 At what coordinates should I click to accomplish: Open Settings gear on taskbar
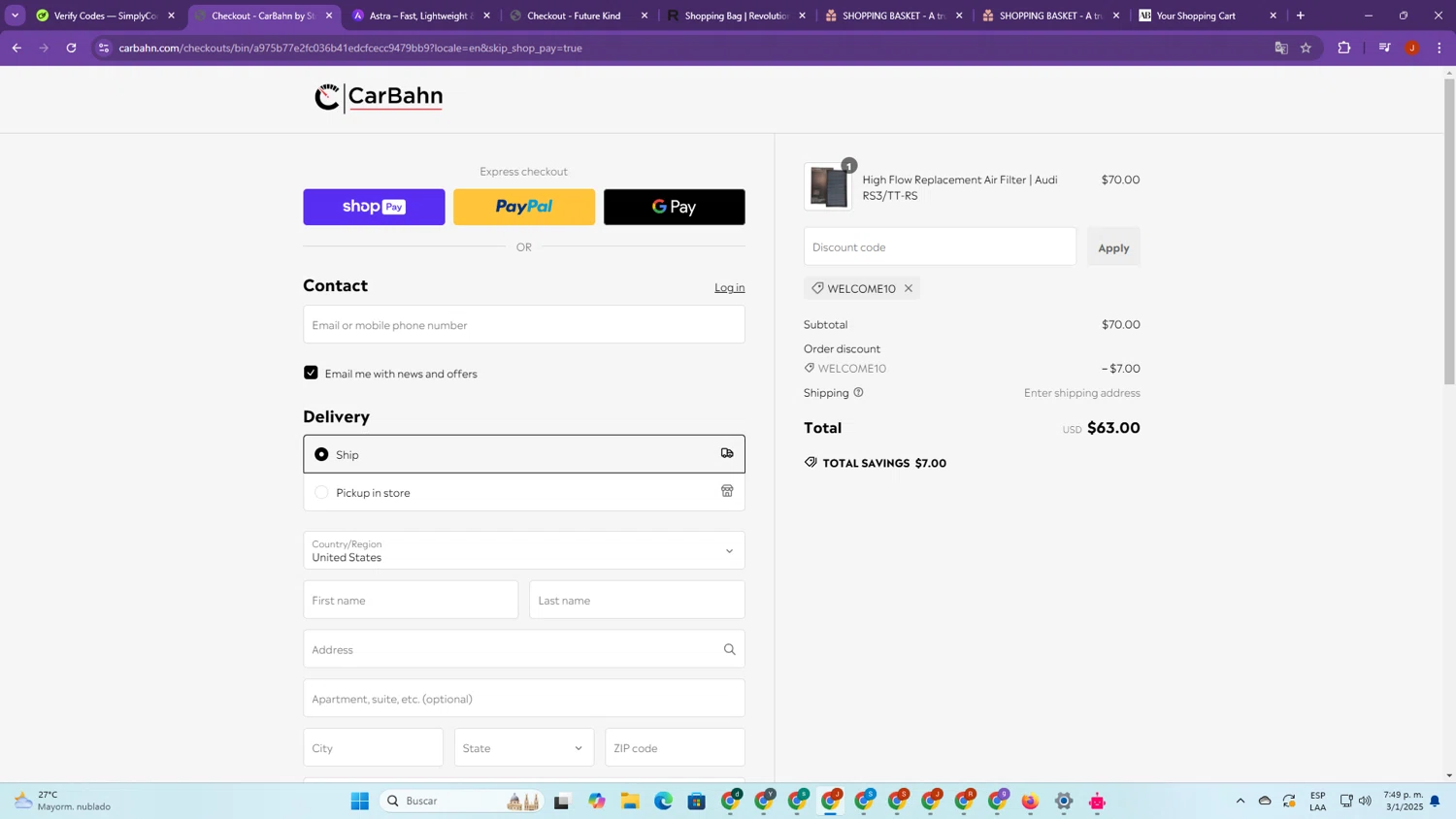(x=1064, y=801)
